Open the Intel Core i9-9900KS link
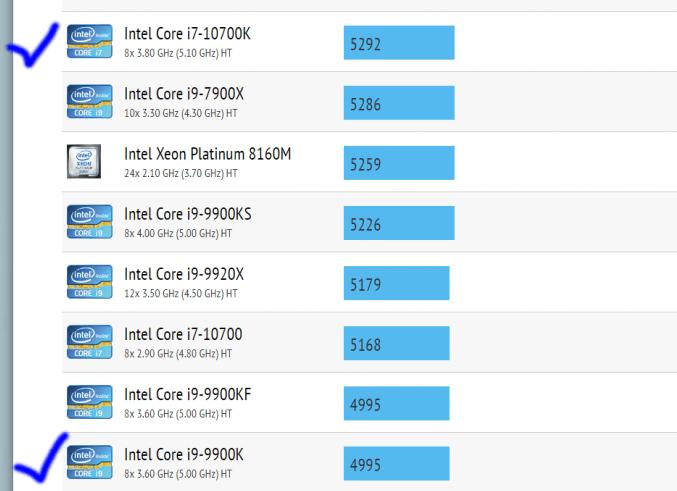Image resolution: width=677 pixels, height=491 pixels. click(187, 214)
